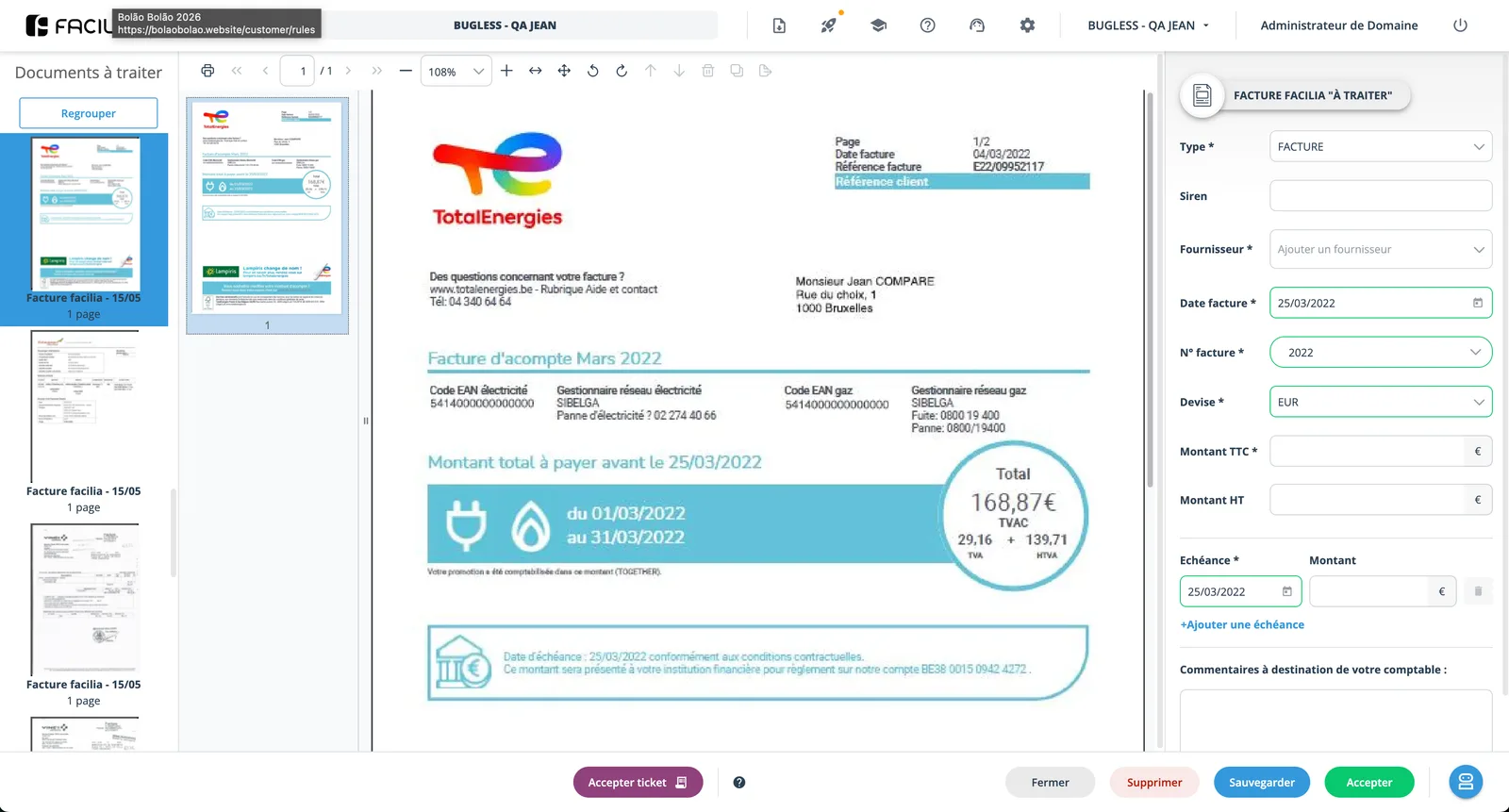
Task: Click the Siren input field
Action: click(1381, 196)
